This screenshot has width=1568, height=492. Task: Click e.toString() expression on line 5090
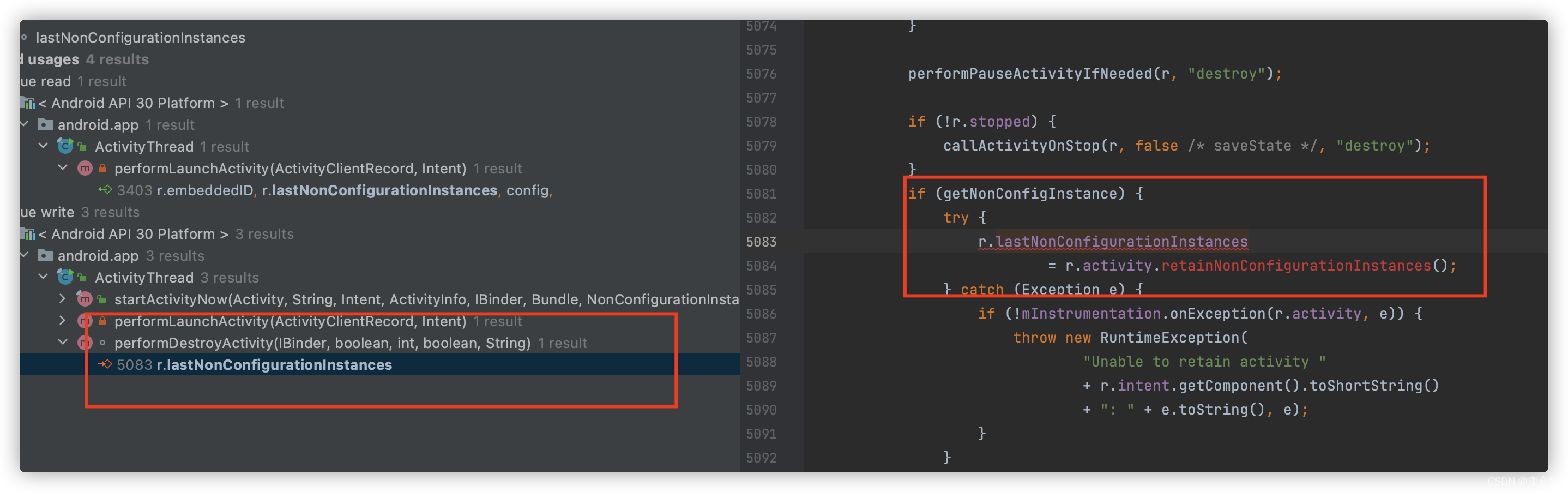[1213, 410]
